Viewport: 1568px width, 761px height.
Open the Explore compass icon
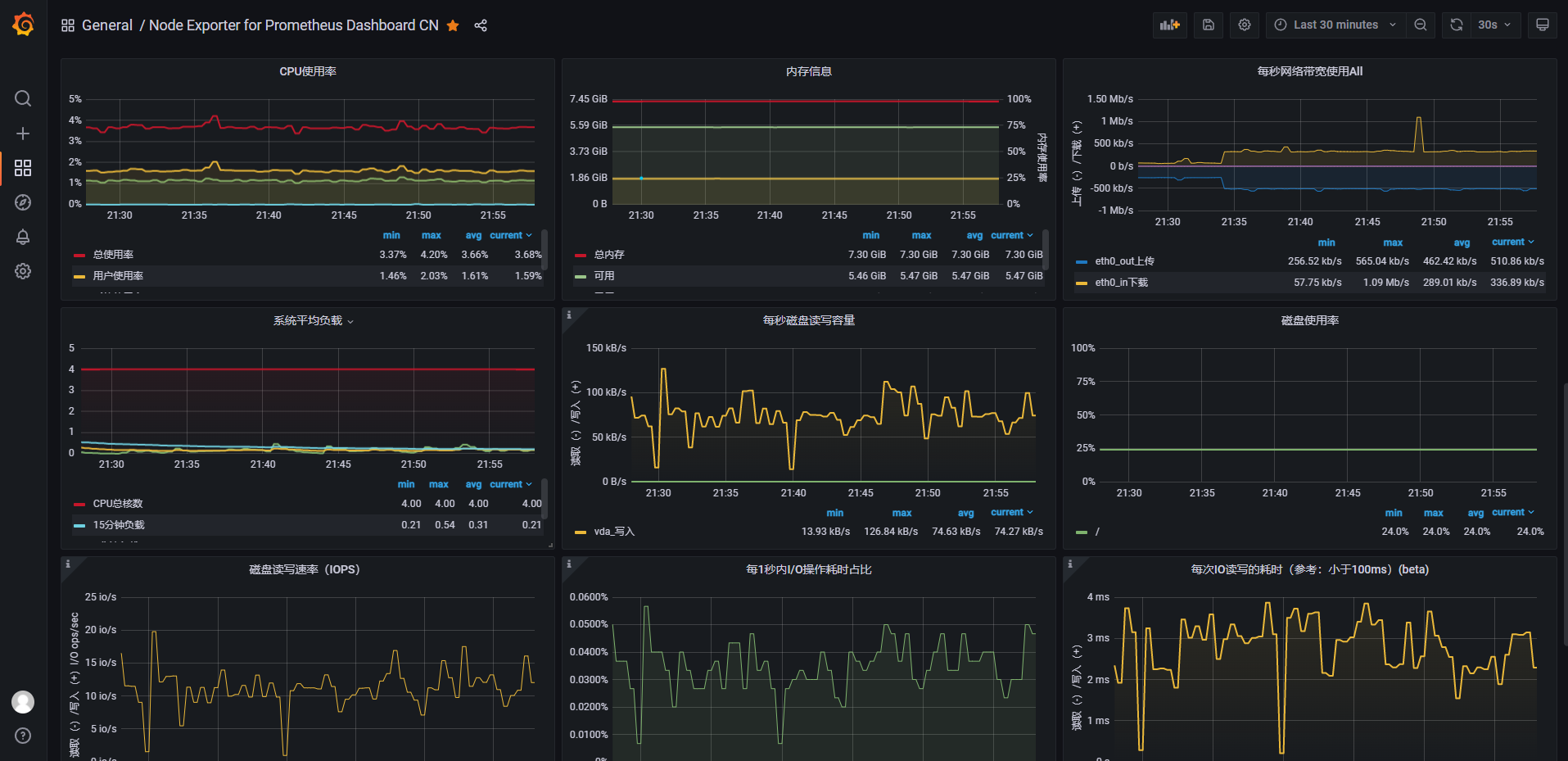[x=23, y=202]
